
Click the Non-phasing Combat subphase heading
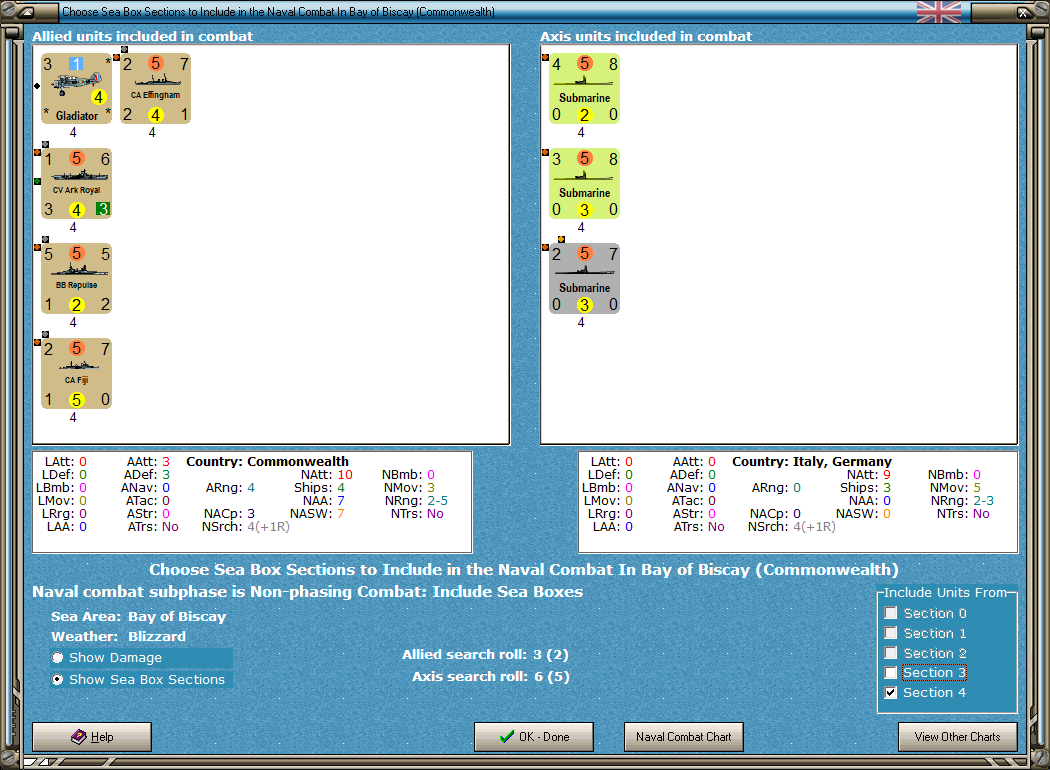pos(307,591)
